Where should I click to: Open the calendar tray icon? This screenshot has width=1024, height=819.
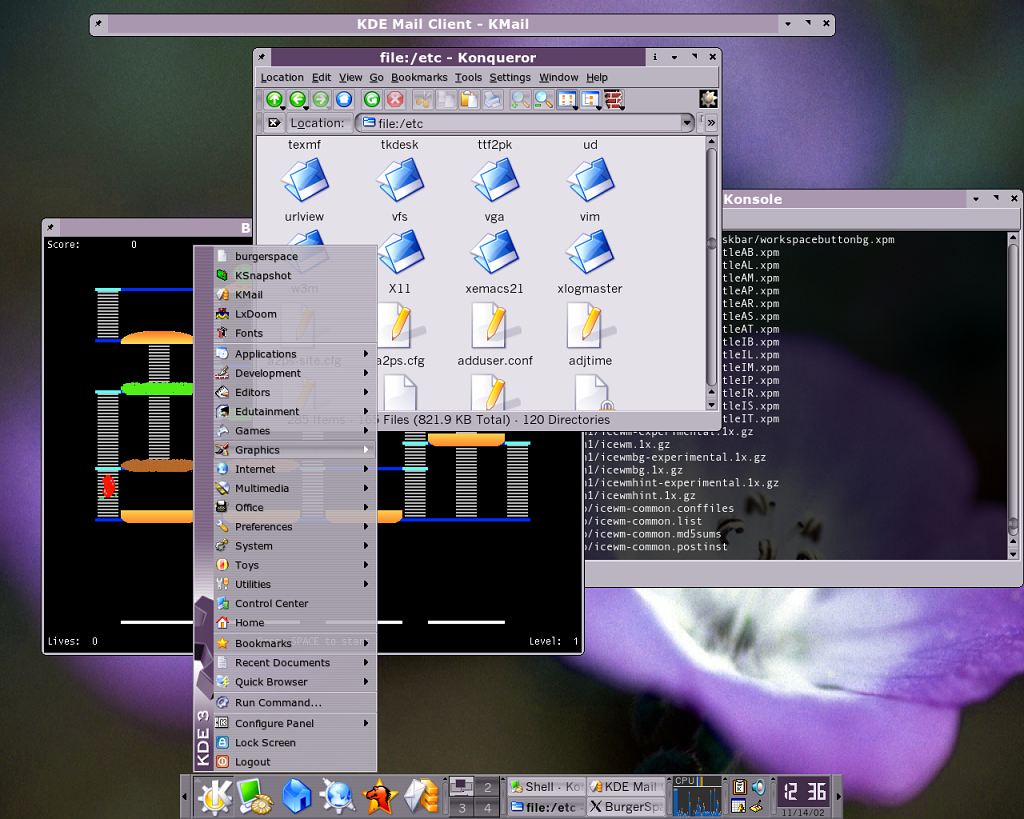[x=739, y=806]
